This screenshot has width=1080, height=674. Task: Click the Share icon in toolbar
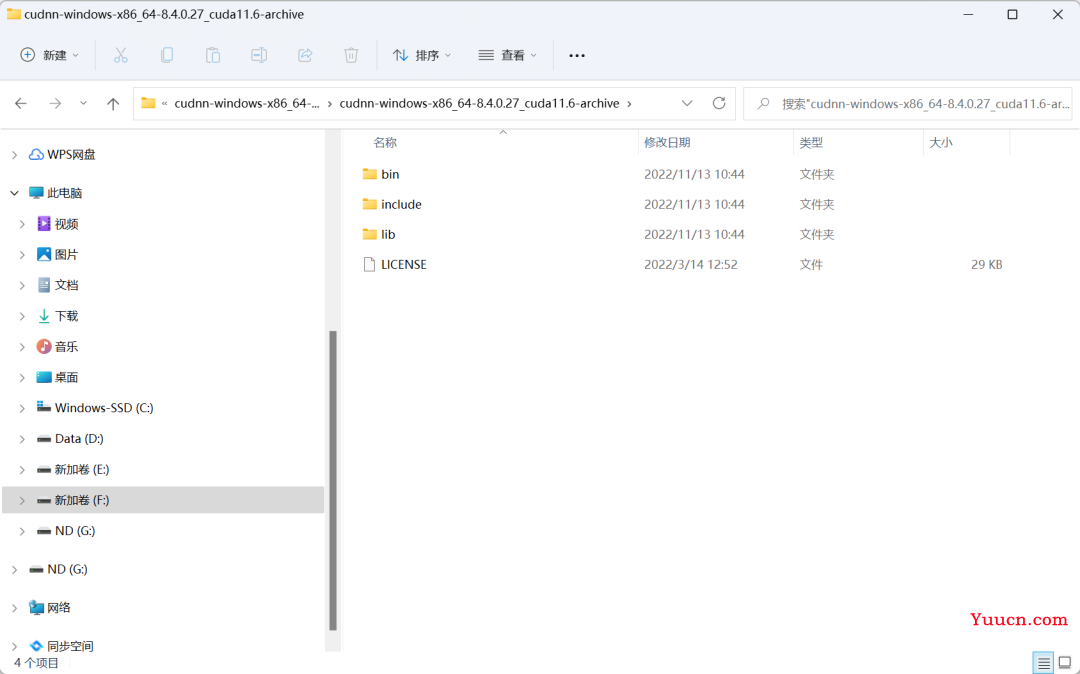(305, 55)
